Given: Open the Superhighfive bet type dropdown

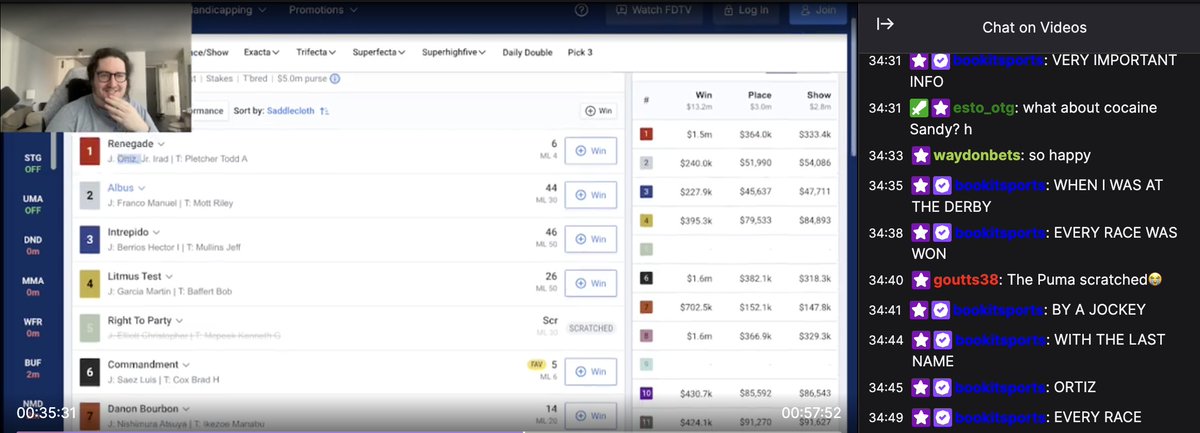Looking at the screenshot, I should coord(455,52).
